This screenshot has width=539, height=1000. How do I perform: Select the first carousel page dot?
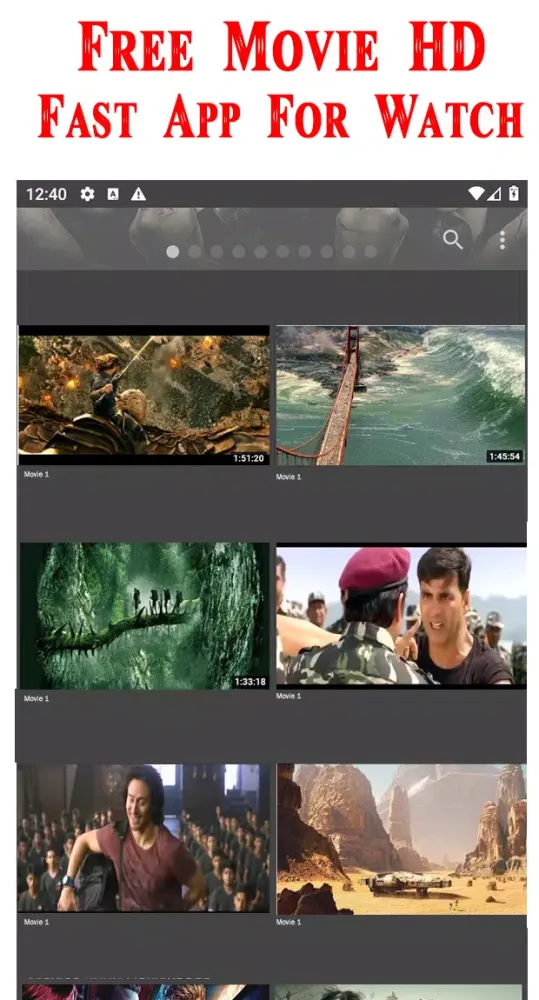(172, 252)
